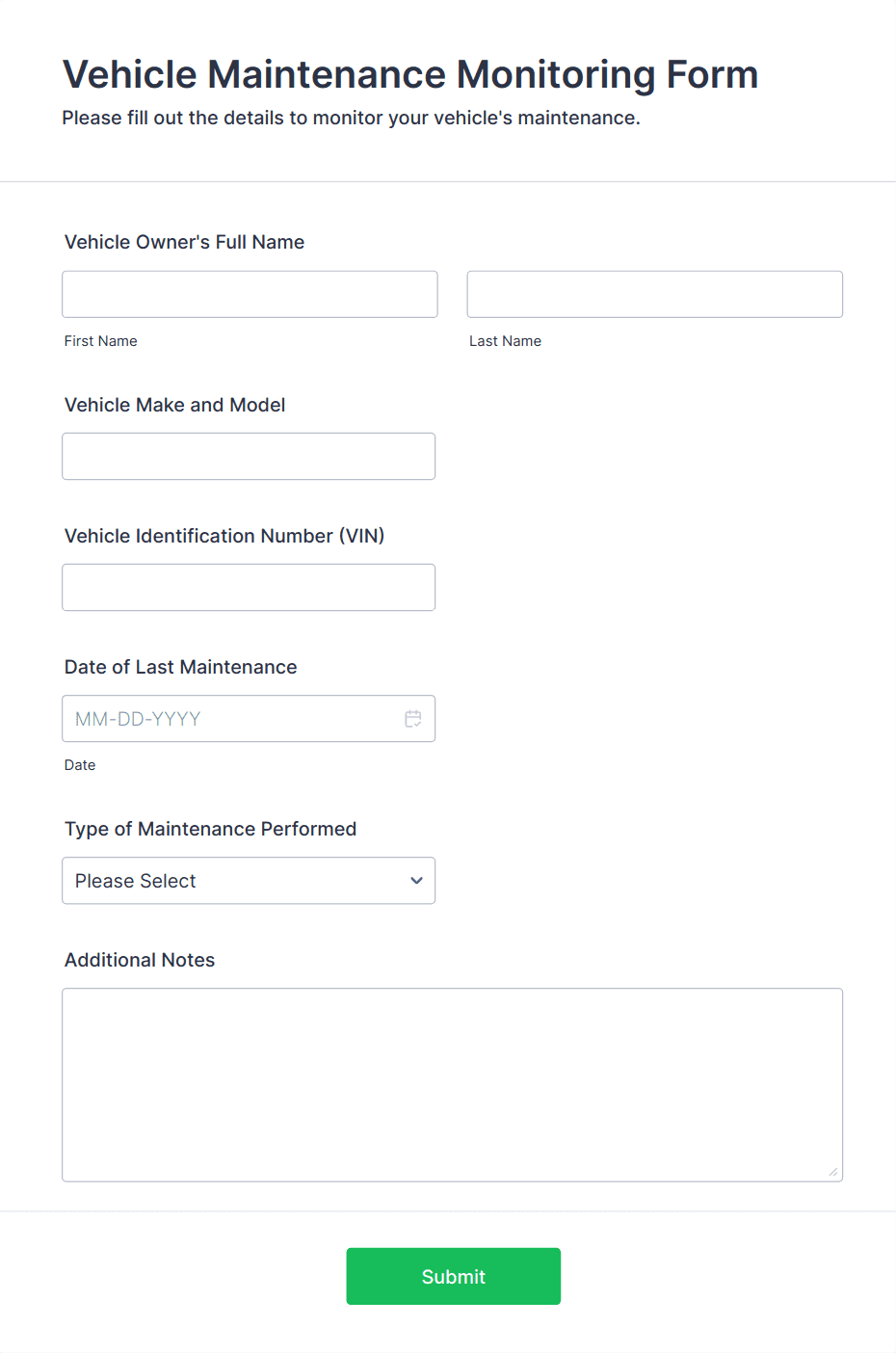Click the dropdown chevron arrow for maintenance type
Screen dimensions: 896x1353
tap(416, 881)
